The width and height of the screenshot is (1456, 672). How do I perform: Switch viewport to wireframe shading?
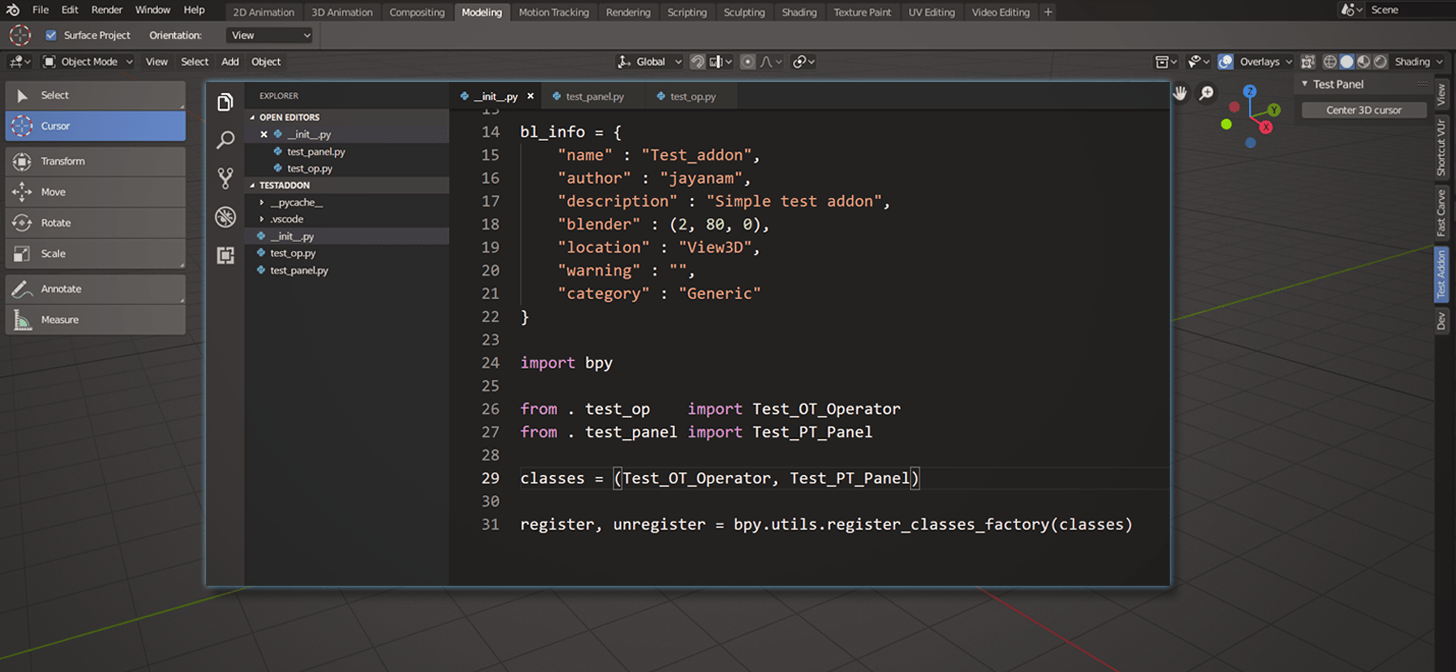1332,61
